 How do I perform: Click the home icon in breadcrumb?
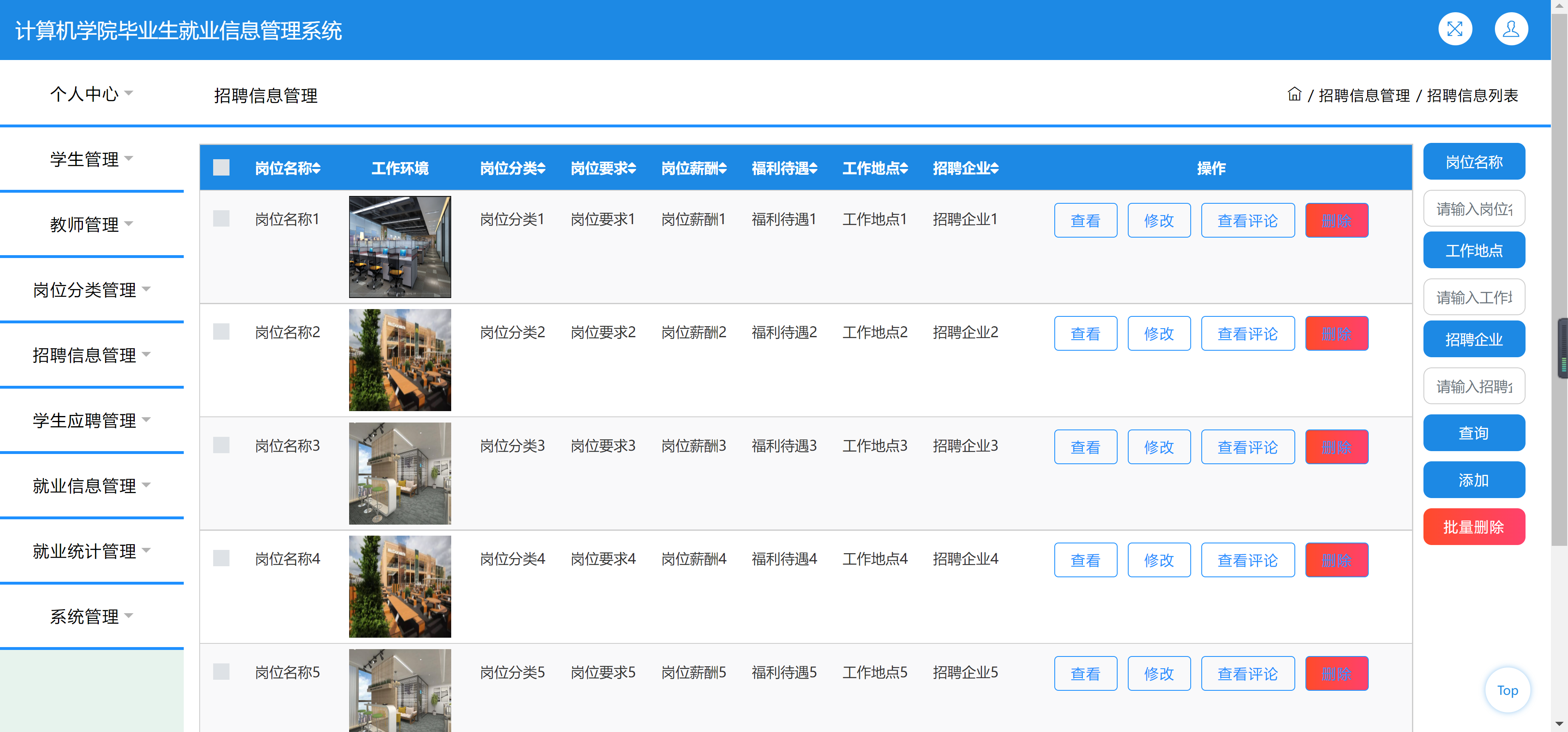(1294, 94)
